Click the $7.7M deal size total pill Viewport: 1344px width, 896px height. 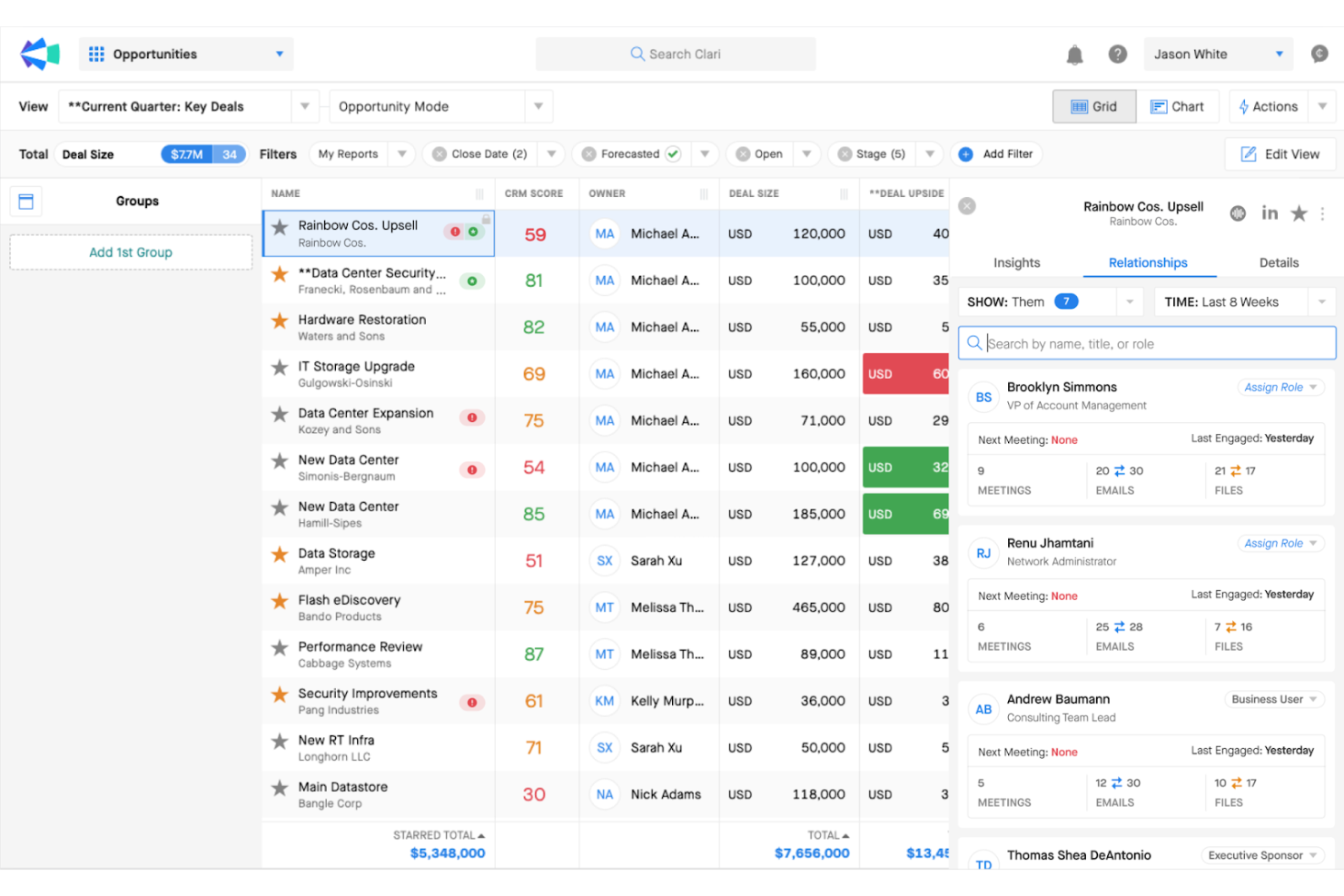click(x=187, y=154)
